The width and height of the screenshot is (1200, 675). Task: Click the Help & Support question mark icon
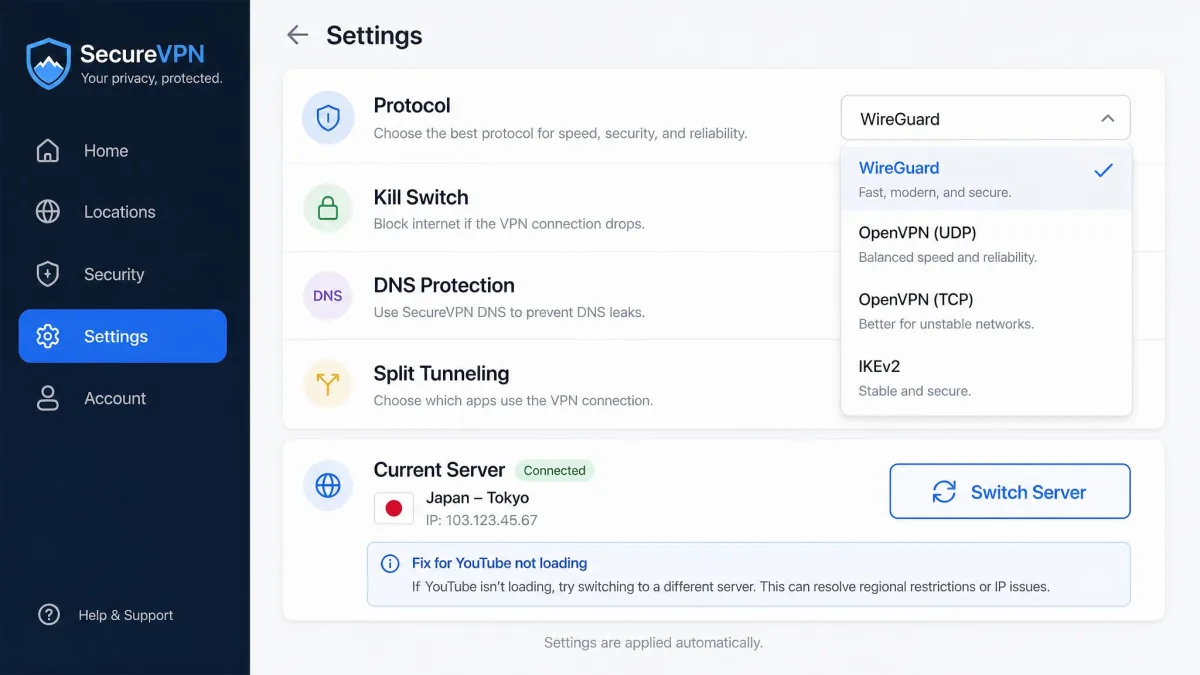click(x=49, y=615)
